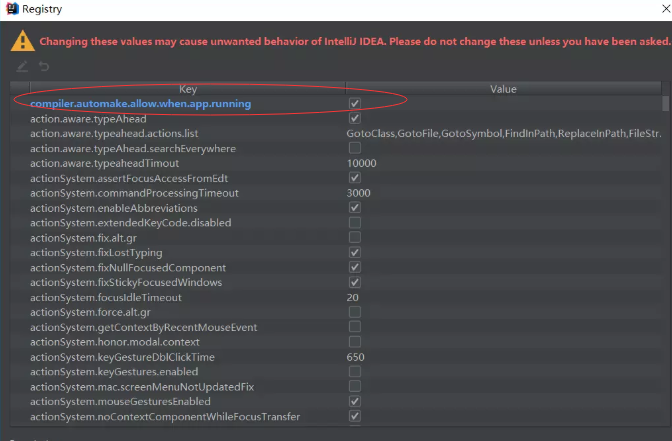Image resolution: width=672 pixels, height=441 pixels.
Task: Select actionSystem.commandProcessingTimeout key
Action: [x=134, y=193]
